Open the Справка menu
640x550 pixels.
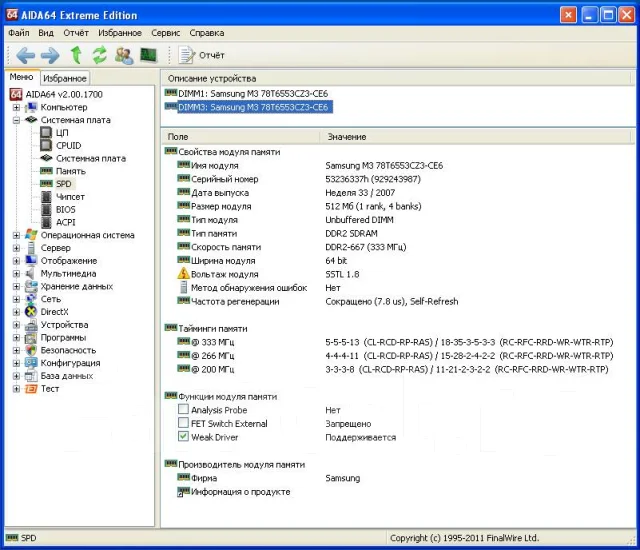207,33
